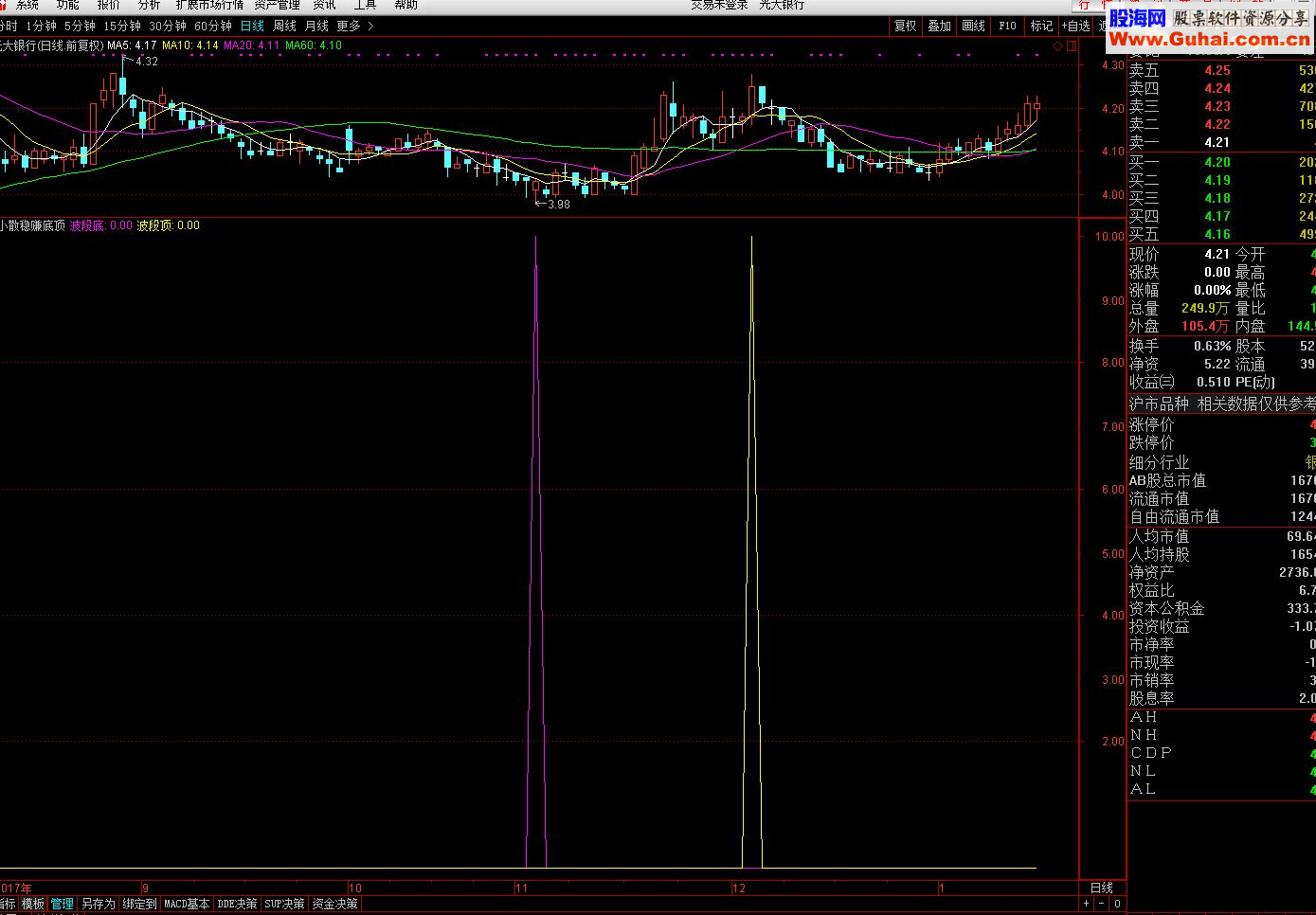Image resolution: width=1316 pixels, height=915 pixels.
Task: Click the plus zoom button at bottom right
Action: 1086,904
